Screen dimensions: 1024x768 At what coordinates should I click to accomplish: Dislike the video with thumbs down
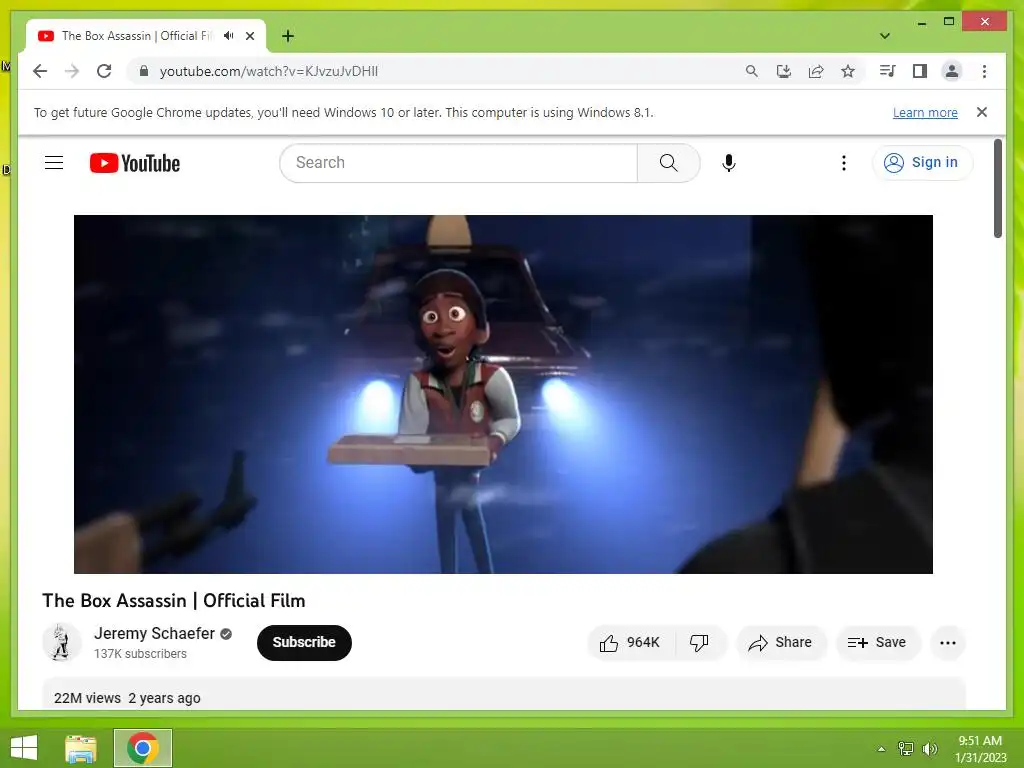click(699, 643)
